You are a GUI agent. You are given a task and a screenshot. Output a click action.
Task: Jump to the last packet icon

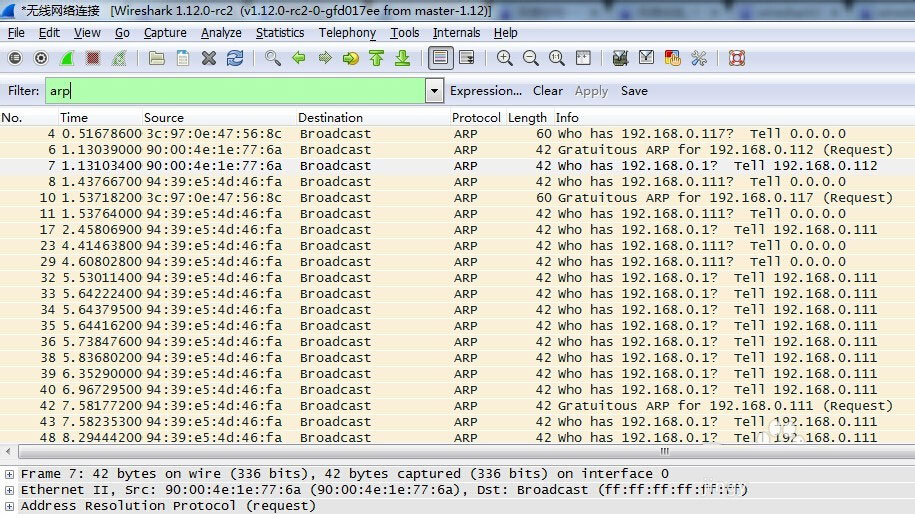403,58
